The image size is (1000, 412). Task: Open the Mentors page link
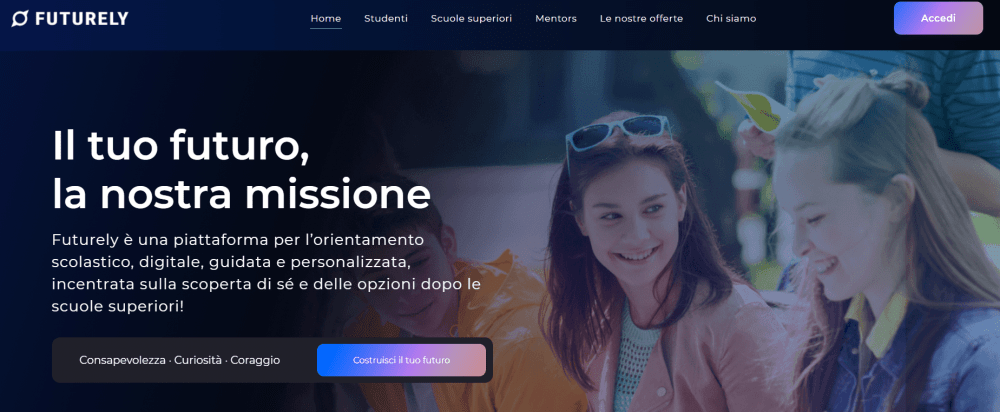(556, 18)
